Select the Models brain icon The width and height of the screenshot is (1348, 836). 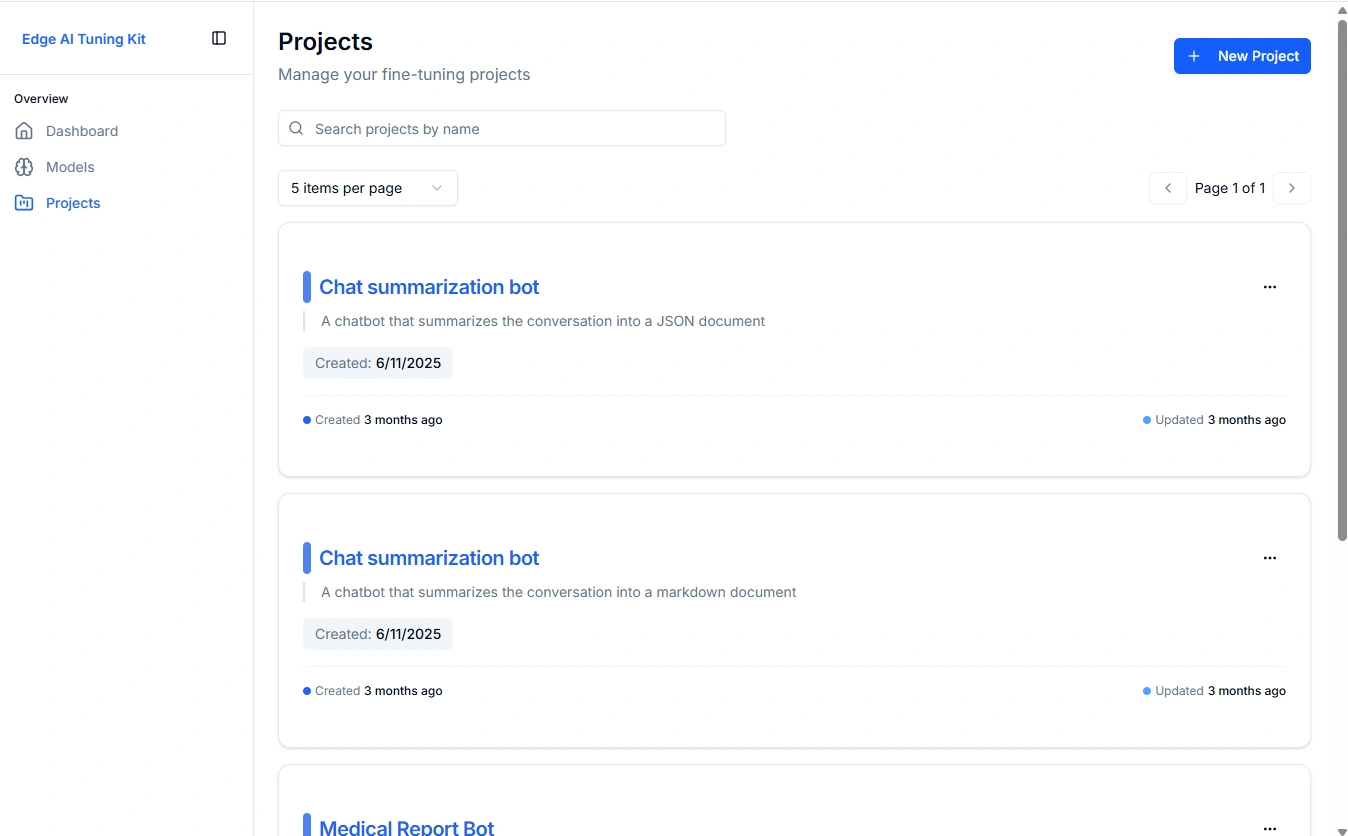coord(24,167)
